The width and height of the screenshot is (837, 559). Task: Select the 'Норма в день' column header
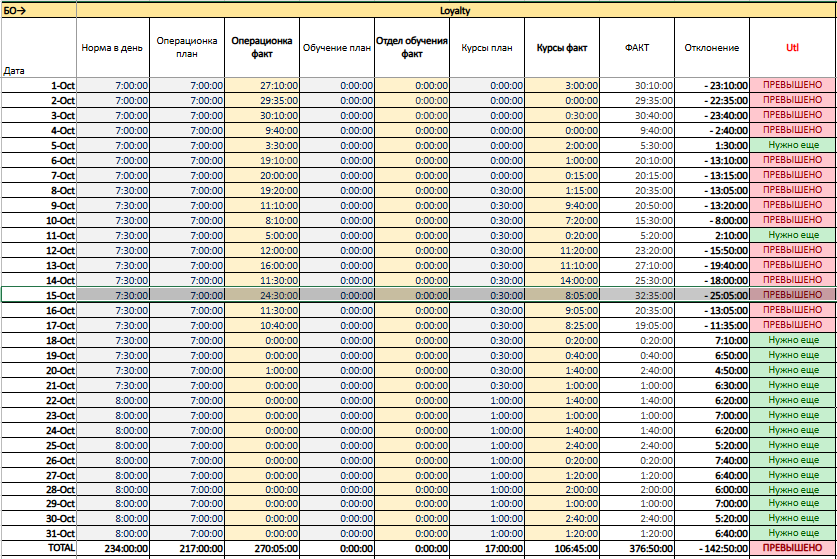pos(113,48)
